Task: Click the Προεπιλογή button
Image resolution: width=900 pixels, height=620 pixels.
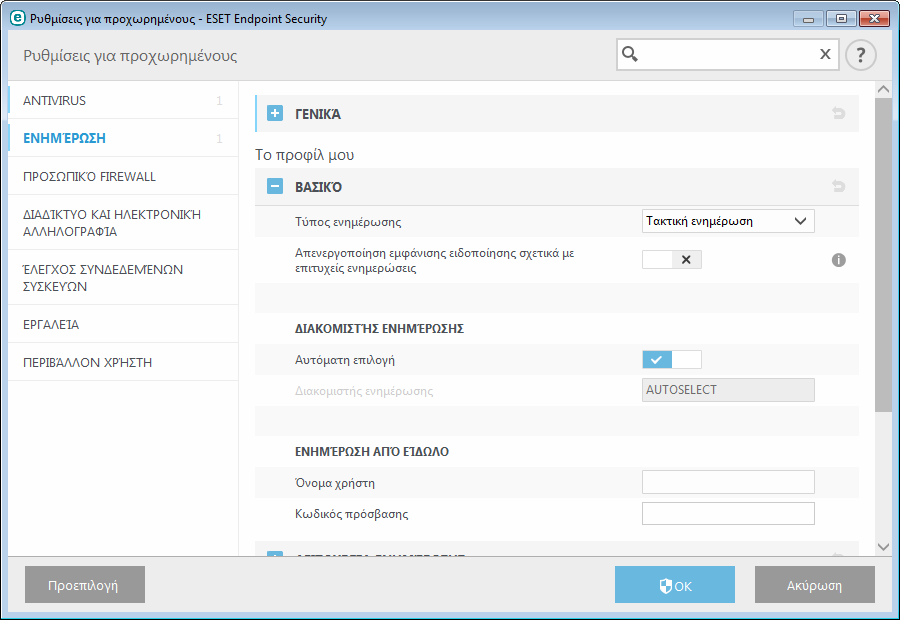Action: click(85, 584)
